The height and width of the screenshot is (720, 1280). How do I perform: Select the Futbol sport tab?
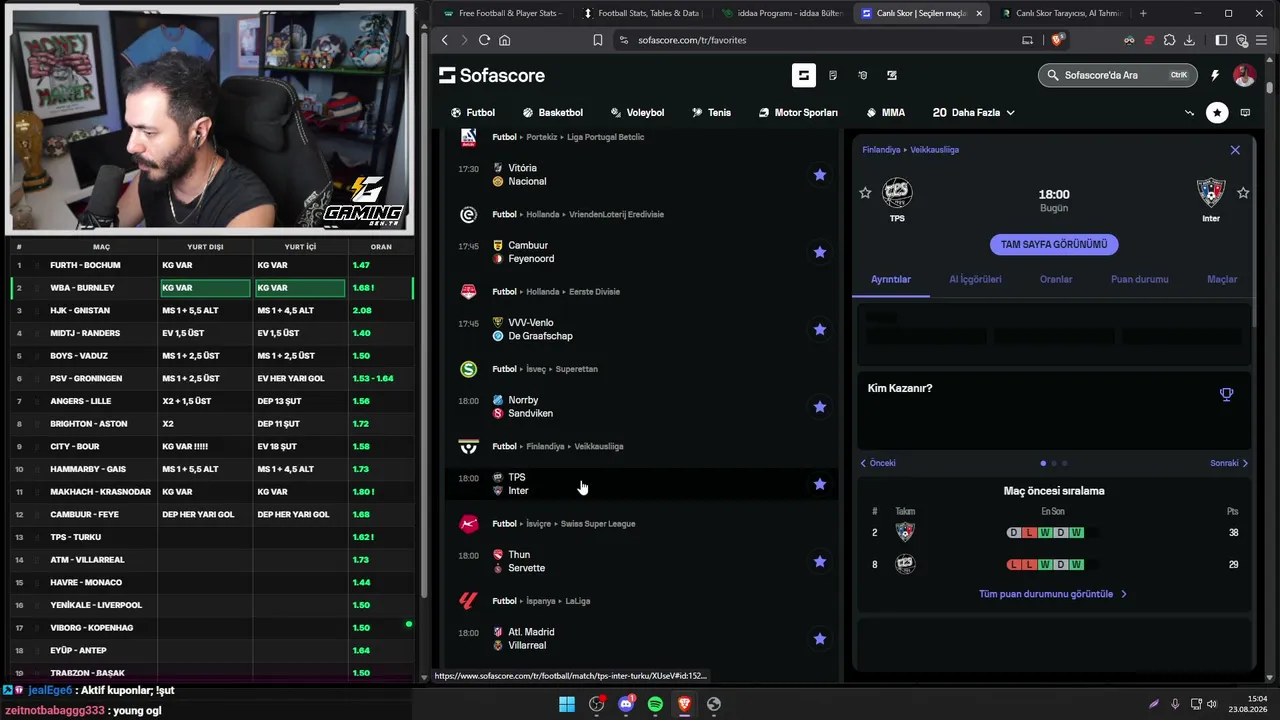pyautogui.click(x=473, y=113)
